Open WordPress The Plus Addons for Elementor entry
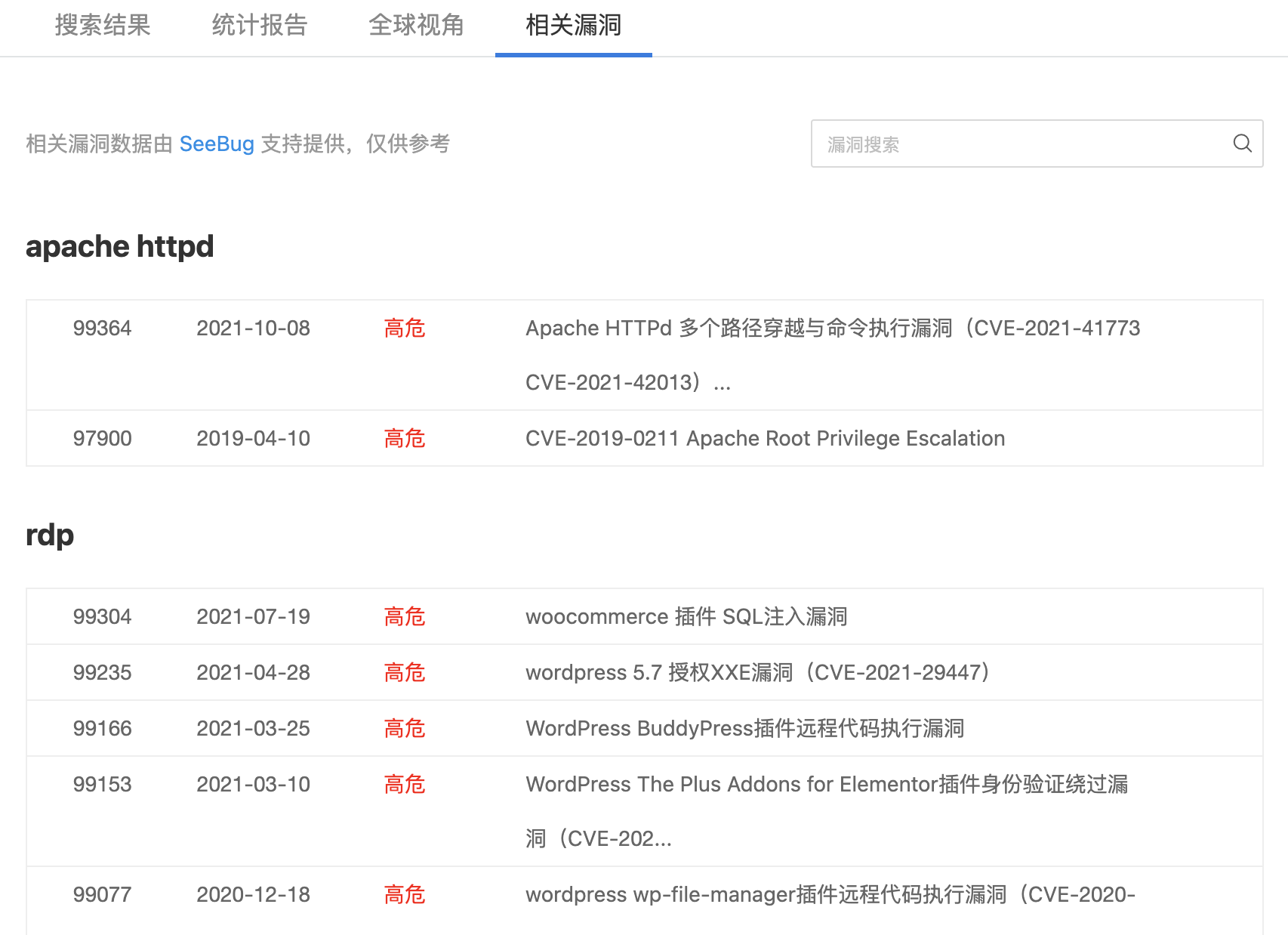This screenshot has height=935, width=1288. point(827,811)
